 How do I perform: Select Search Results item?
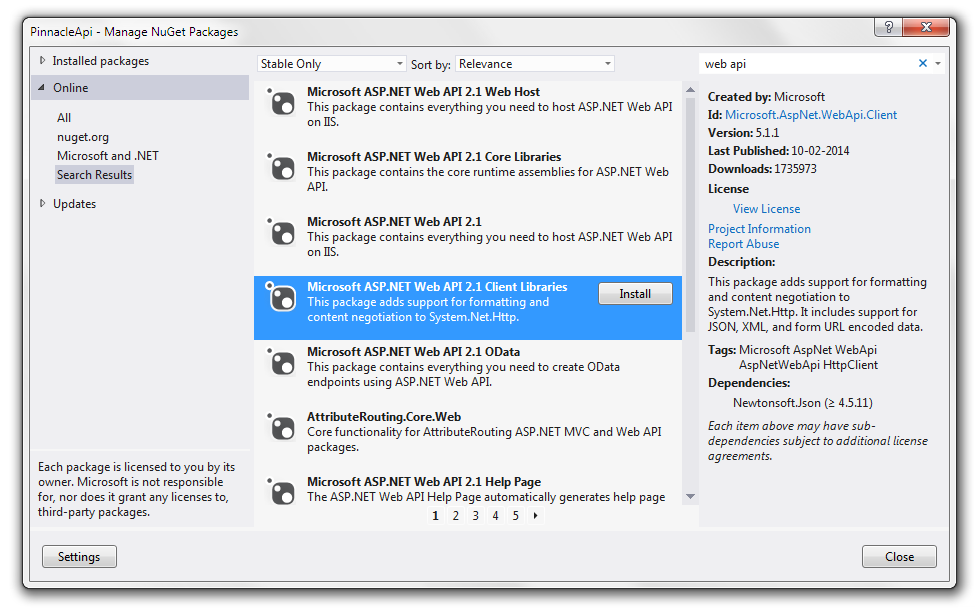[x=95, y=175]
